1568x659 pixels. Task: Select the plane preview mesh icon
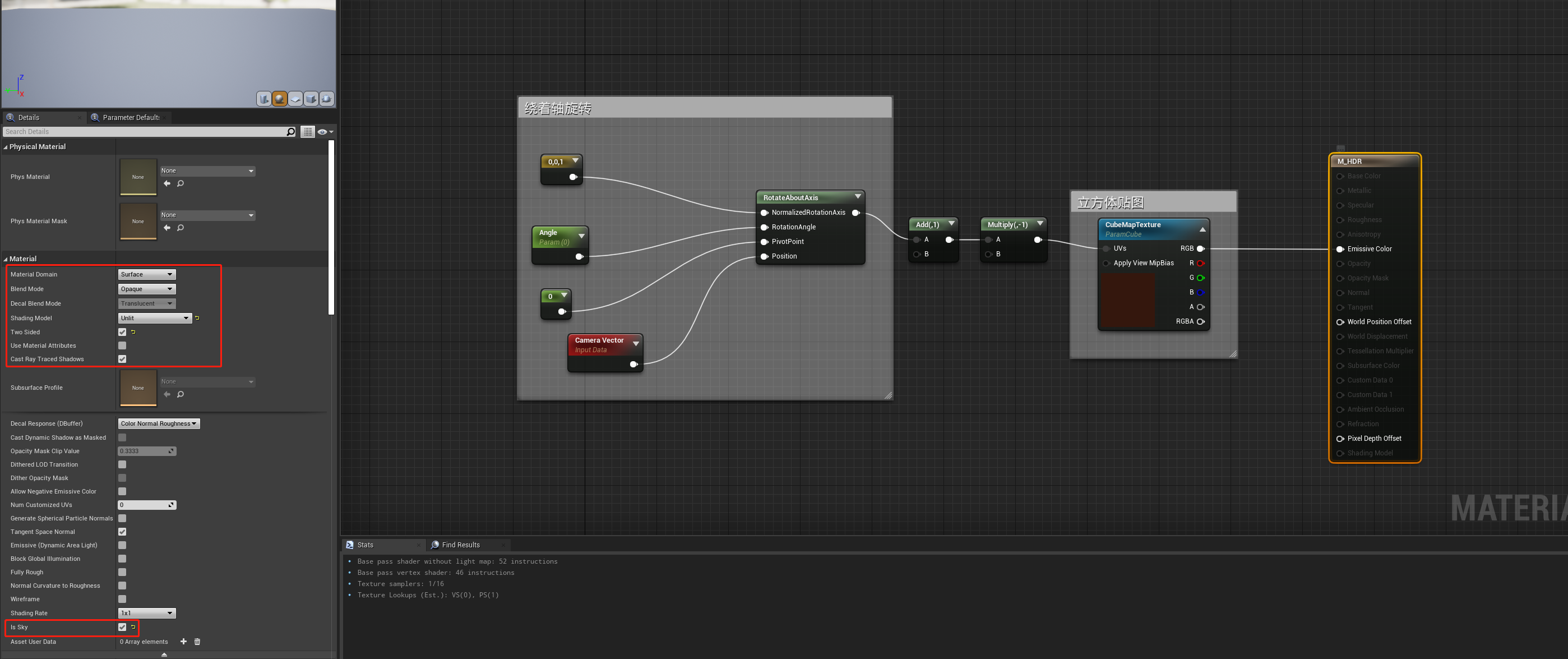[295, 99]
